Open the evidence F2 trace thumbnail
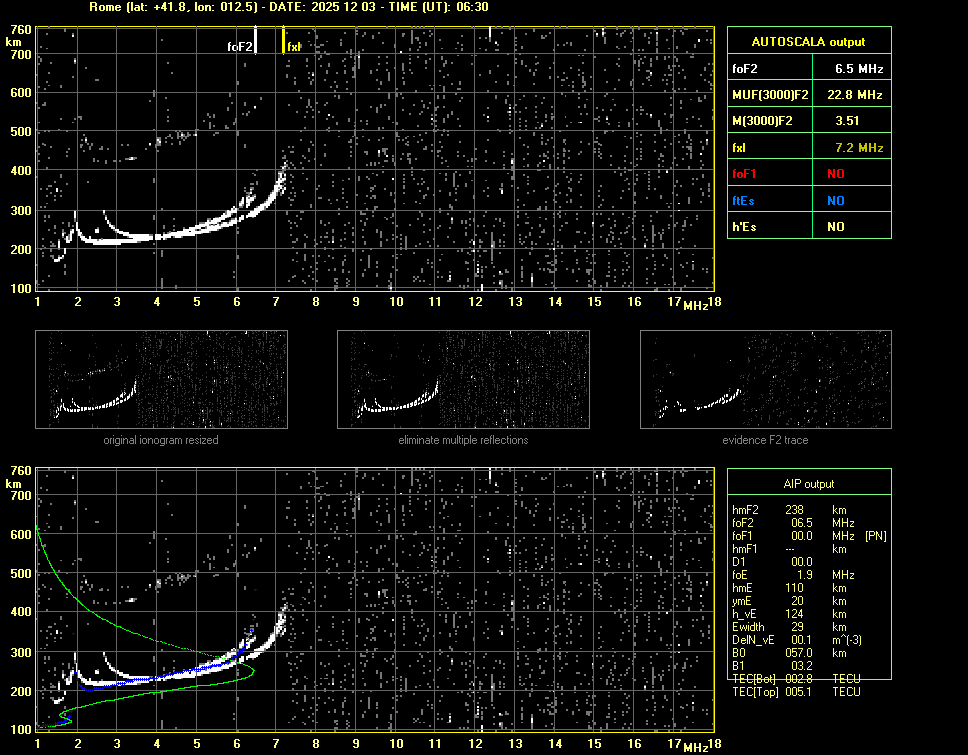 765,381
